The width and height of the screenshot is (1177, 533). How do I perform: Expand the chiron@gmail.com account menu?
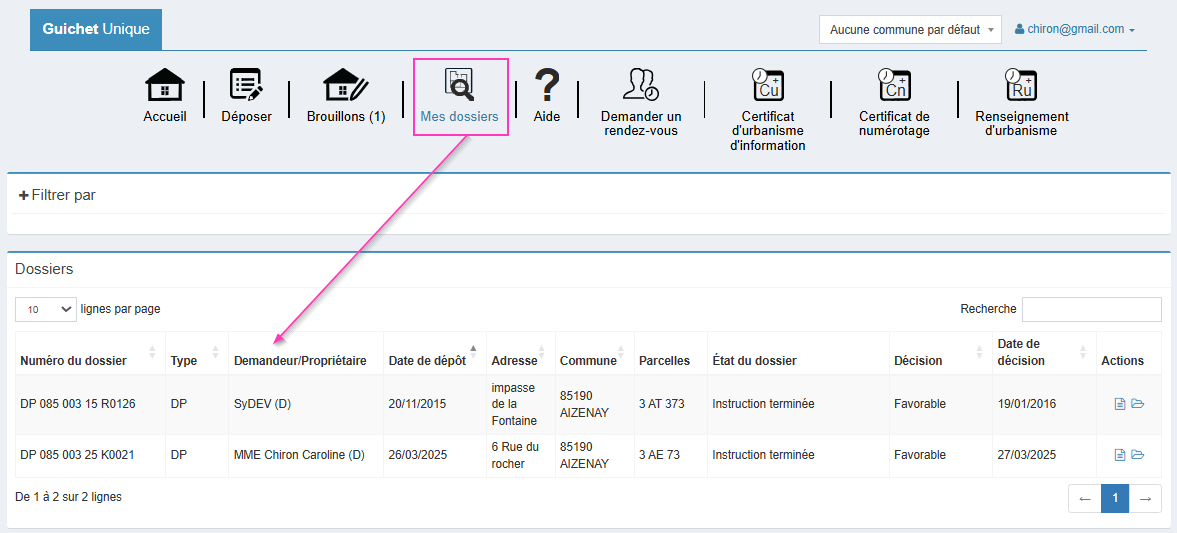click(1075, 30)
